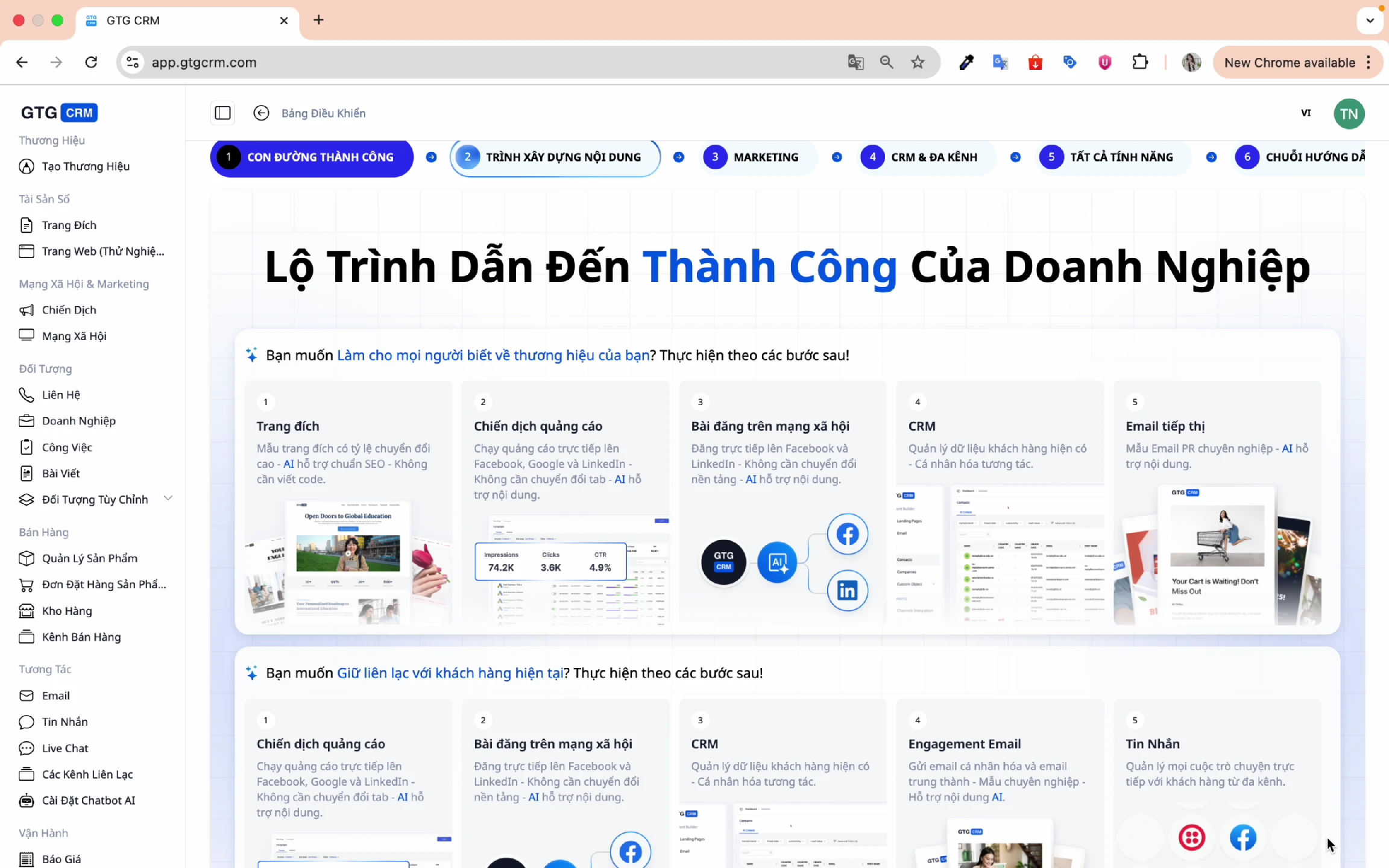
Task: Open Chiến Dịch in the sidebar
Action: (x=70, y=310)
